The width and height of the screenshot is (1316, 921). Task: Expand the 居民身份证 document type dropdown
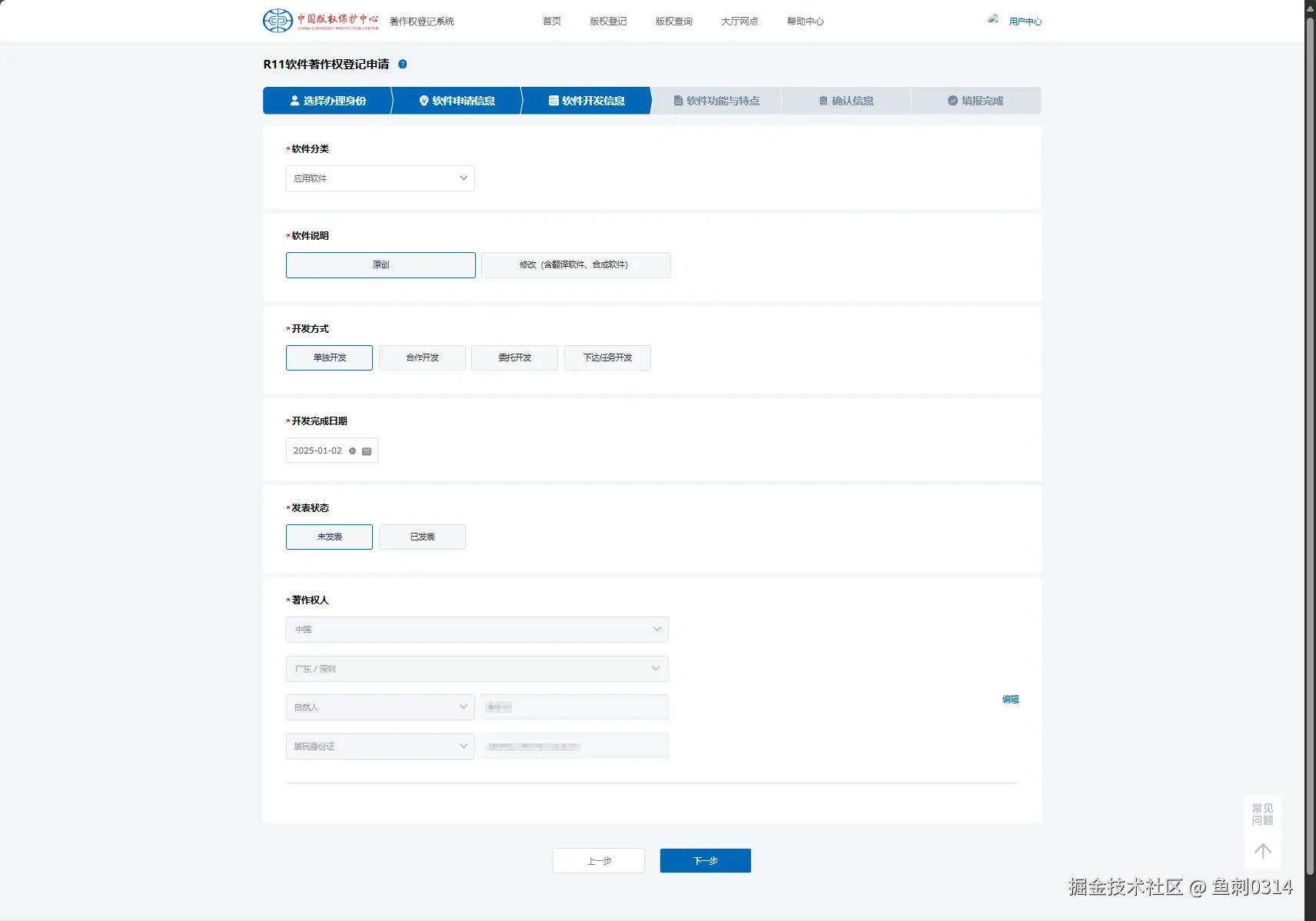[x=381, y=746]
